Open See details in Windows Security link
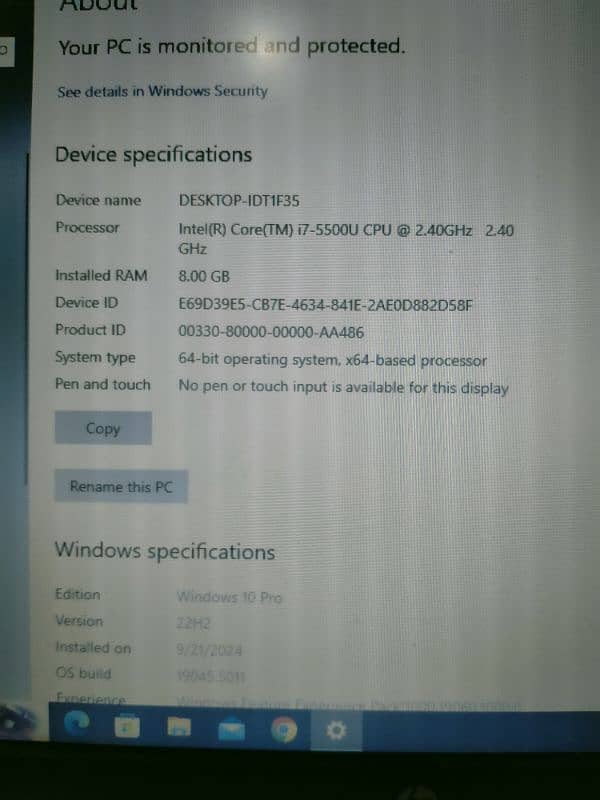The width and height of the screenshot is (600, 800). click(162, 92)
